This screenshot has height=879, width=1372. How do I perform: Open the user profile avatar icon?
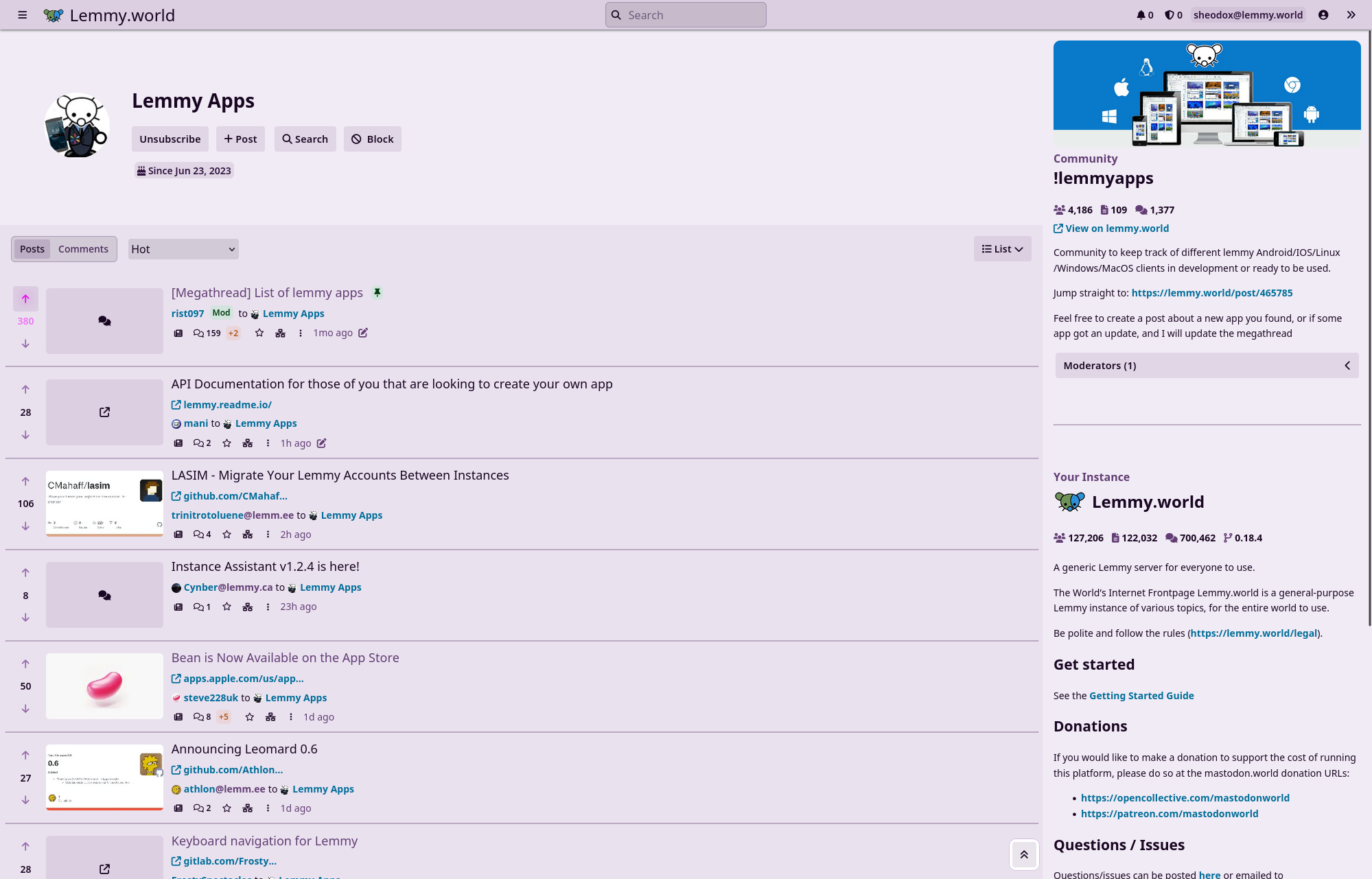(x=1323, y=15)
